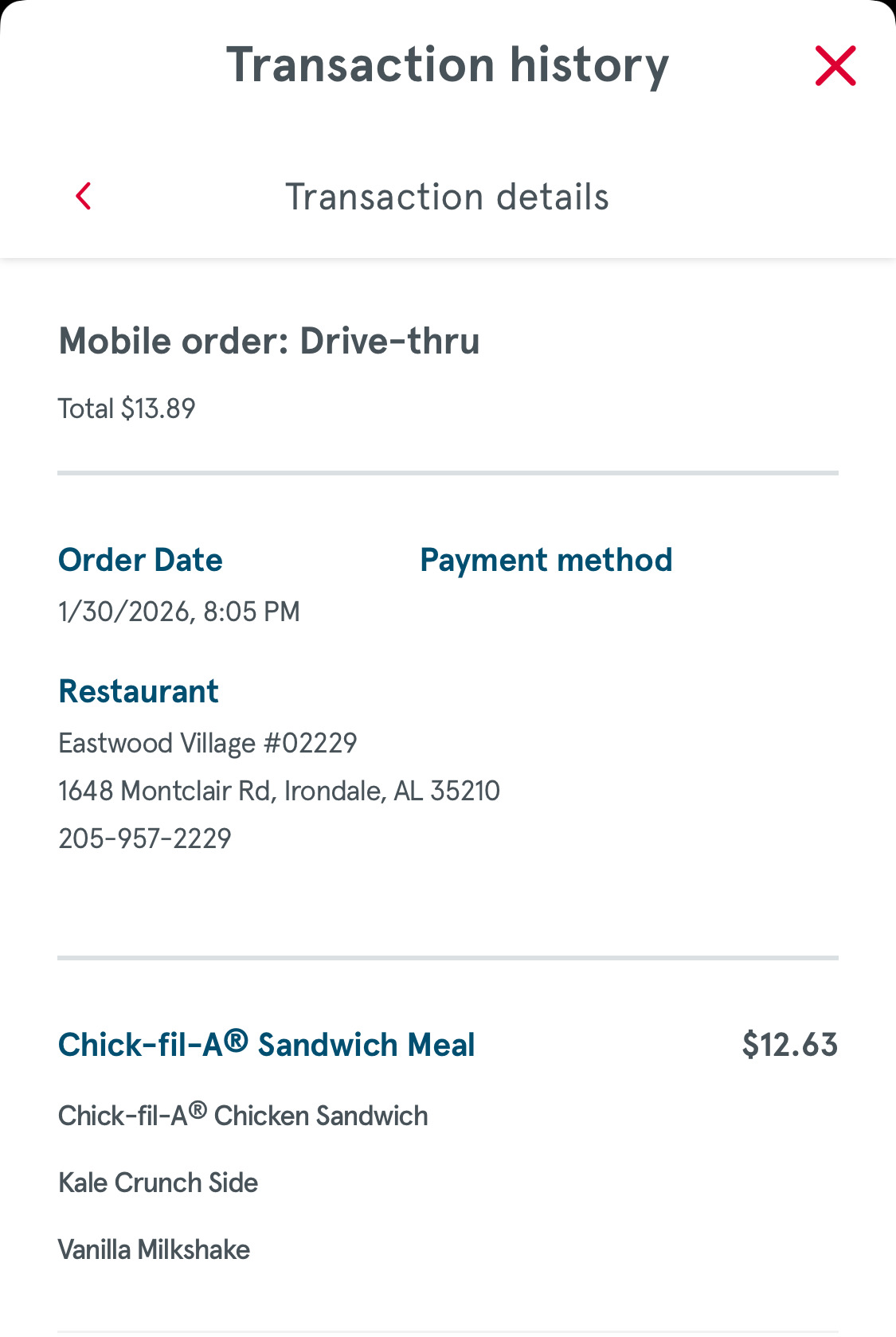Image resolution: width=896 pixels, height=1337 pixels.
Task: Select the Chick-fil-A Sandwich Meal item
Action: [x=267, y=1045]
